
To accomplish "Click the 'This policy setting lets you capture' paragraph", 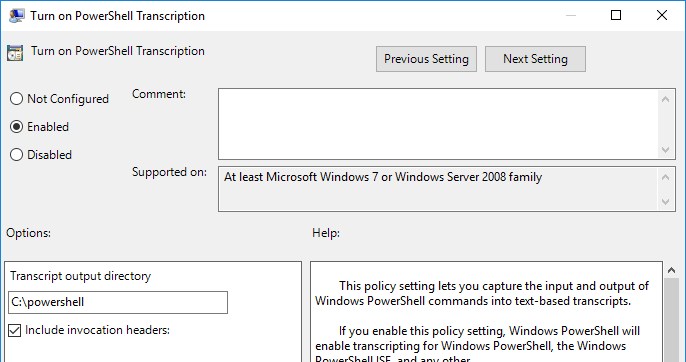I will pyautogui.click(x=482, y=293).
